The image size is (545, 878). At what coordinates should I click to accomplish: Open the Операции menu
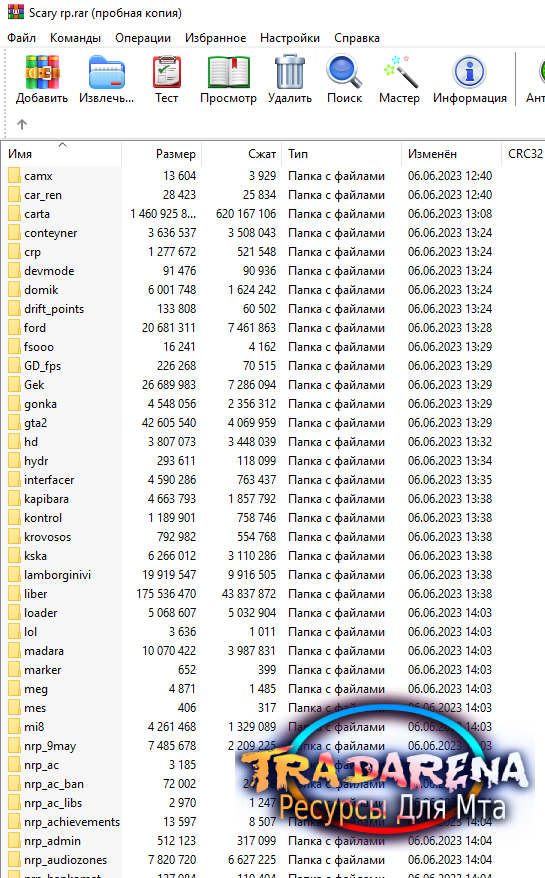tap(143, 38)
